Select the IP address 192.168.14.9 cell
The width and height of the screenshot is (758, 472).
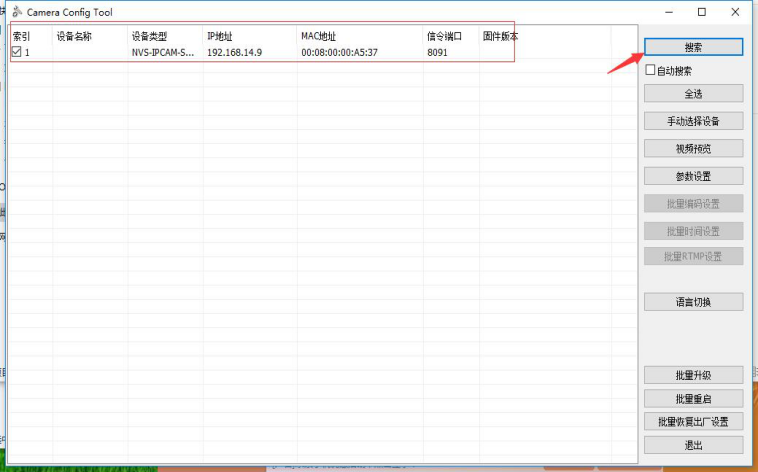[234, 52]
